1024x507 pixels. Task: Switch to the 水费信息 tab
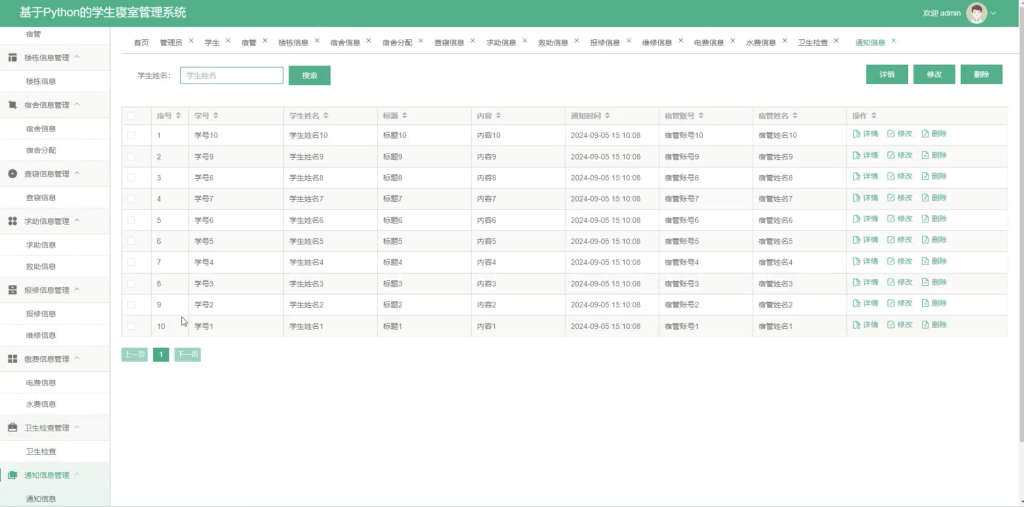tap(761, 42)
